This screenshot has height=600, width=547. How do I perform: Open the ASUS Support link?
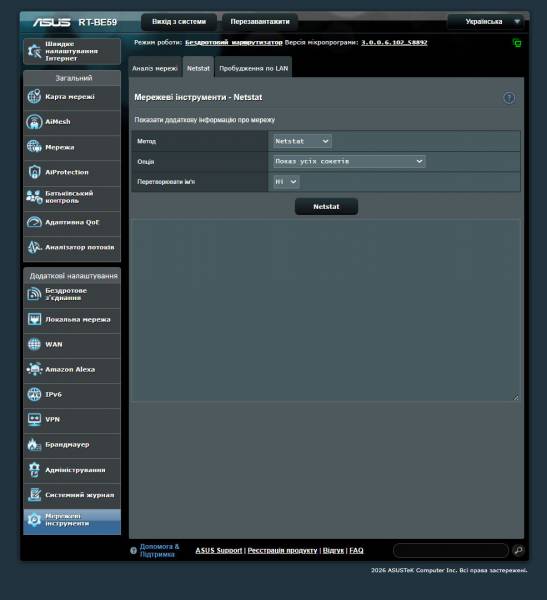(219, 550)
